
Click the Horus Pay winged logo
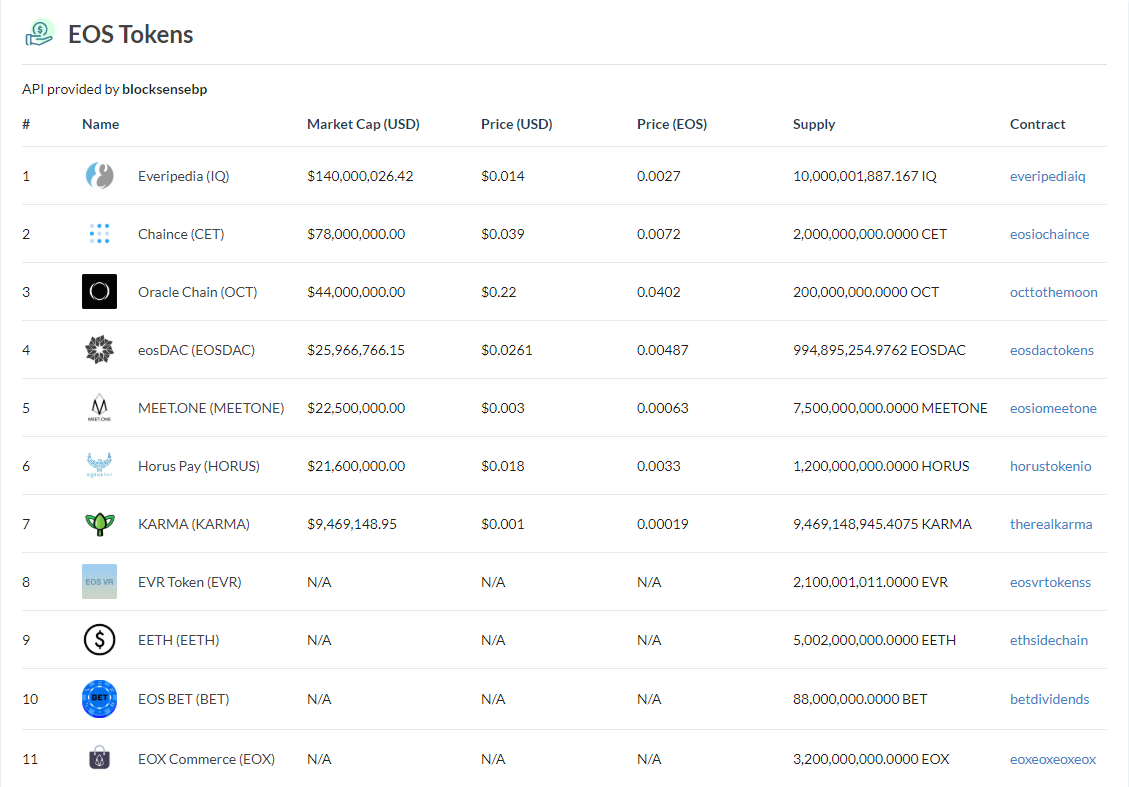click(99, 465)
